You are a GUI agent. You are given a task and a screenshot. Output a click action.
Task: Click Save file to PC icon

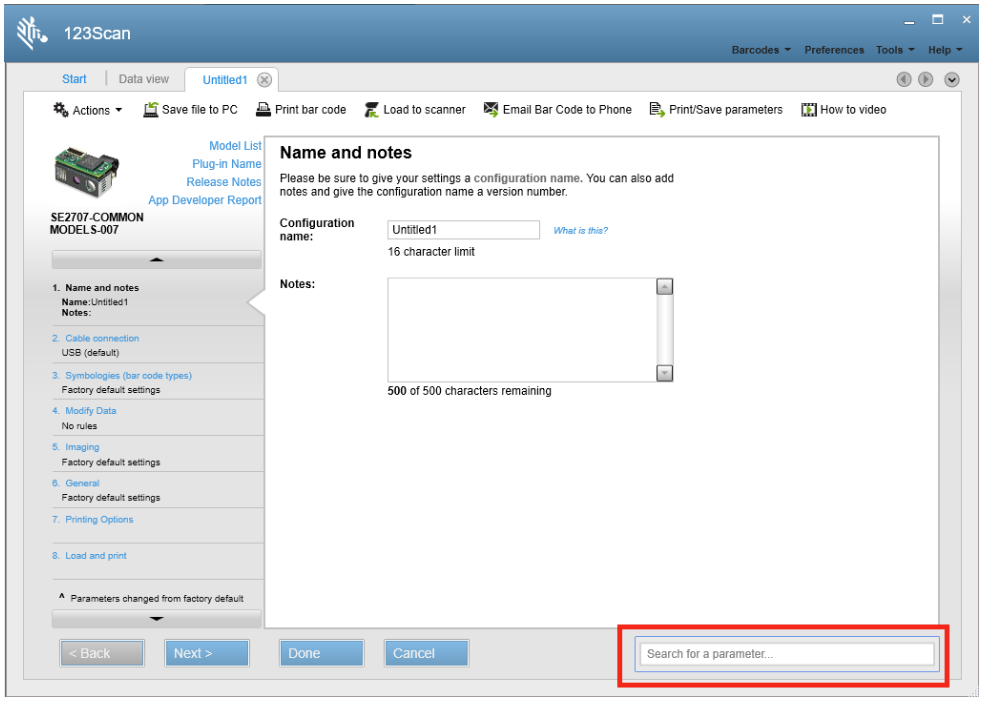click(x=151, y=110)
